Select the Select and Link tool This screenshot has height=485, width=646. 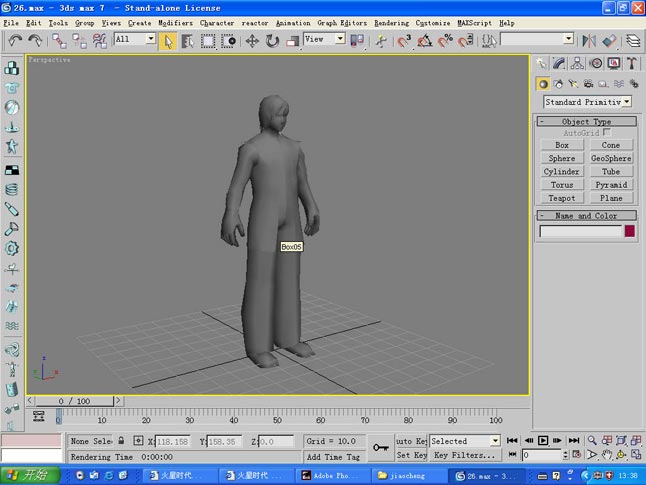(x=59, y=40)
